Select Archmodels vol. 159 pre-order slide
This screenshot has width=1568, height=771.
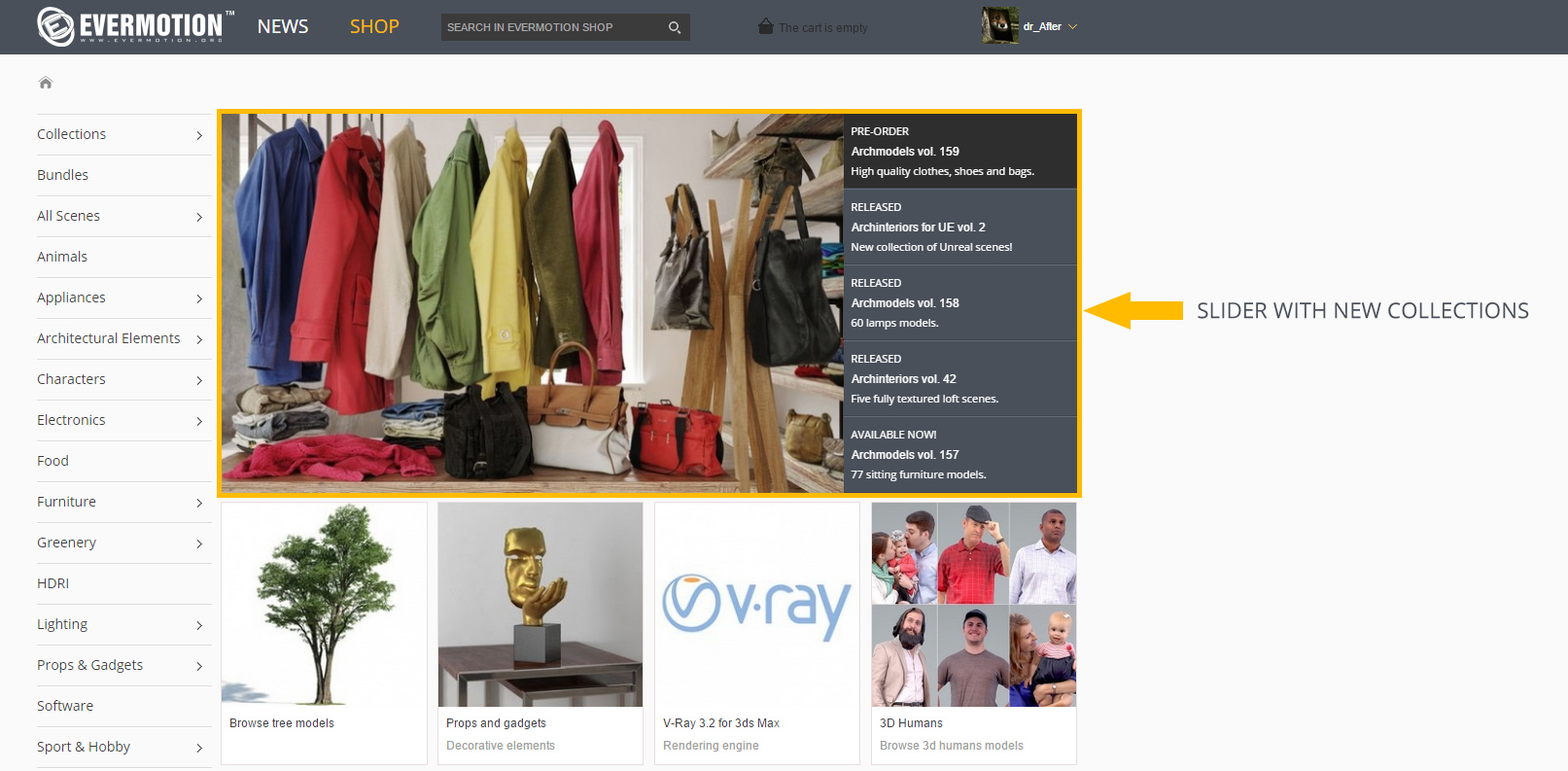(959, 151)
